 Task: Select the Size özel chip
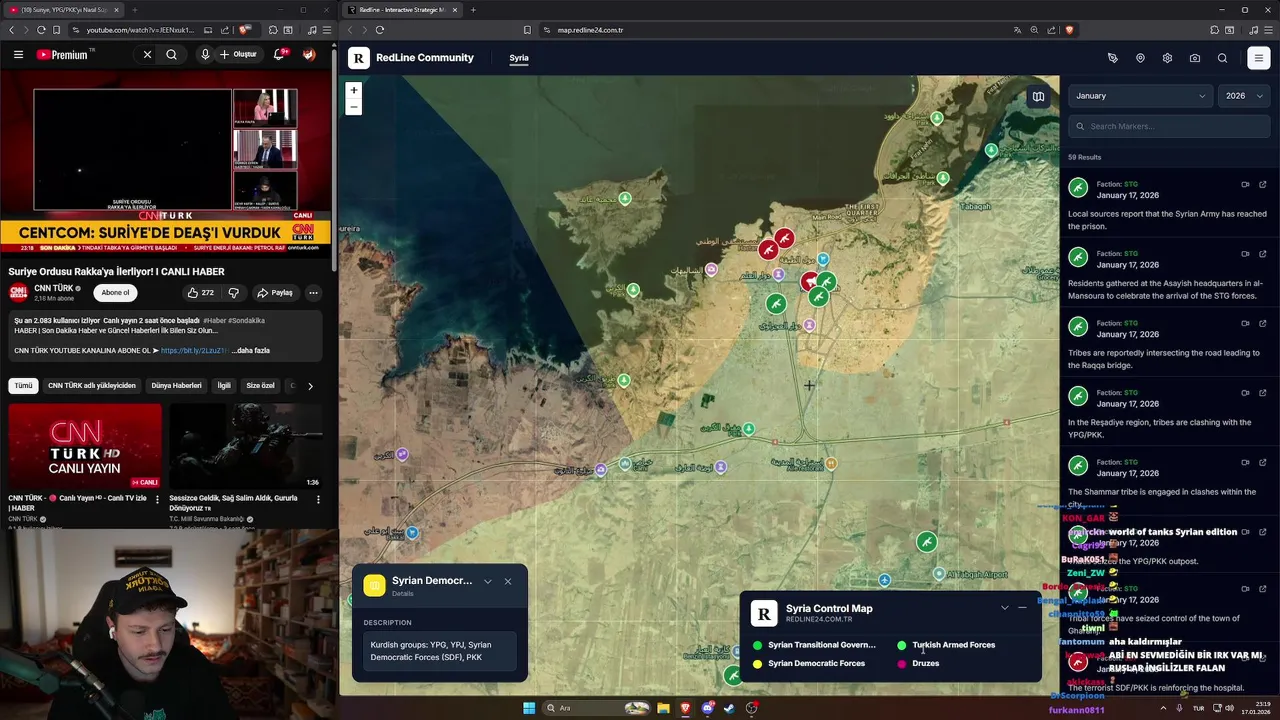[x=260, y=385]
